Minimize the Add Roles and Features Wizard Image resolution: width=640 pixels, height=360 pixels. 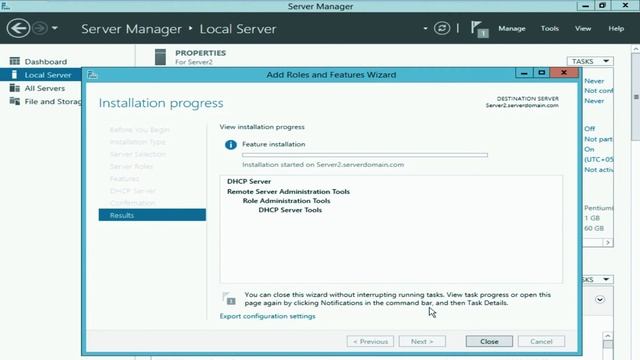524,73
